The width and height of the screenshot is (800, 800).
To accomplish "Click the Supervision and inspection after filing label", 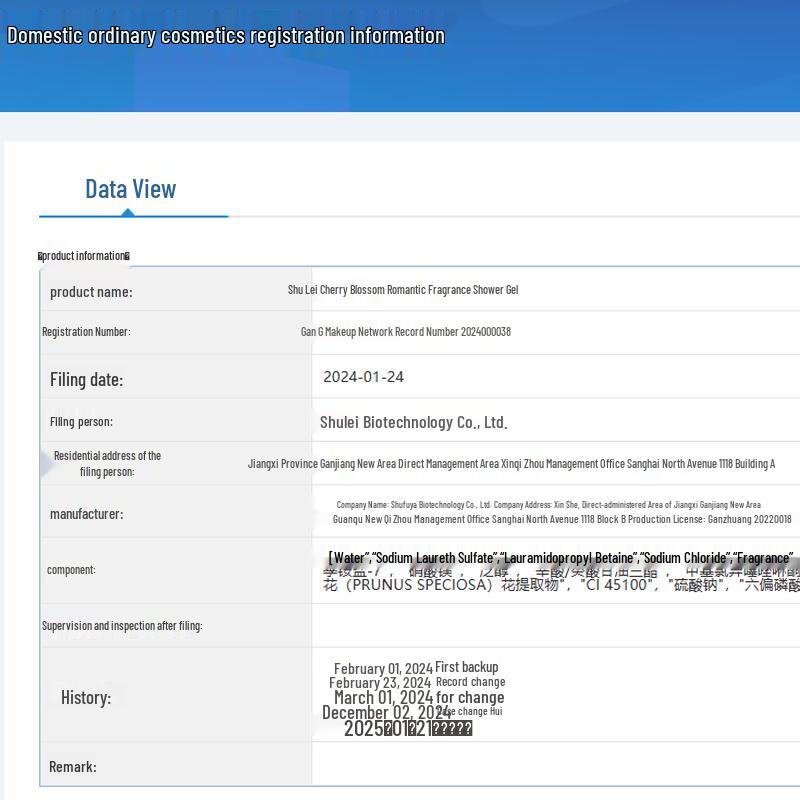I will click(122, 626).
